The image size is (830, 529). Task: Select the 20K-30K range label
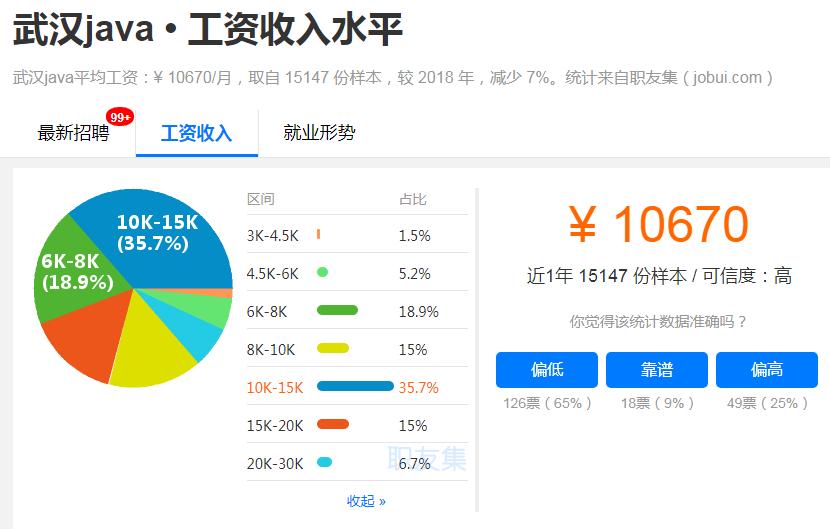[x=275, y=464]
